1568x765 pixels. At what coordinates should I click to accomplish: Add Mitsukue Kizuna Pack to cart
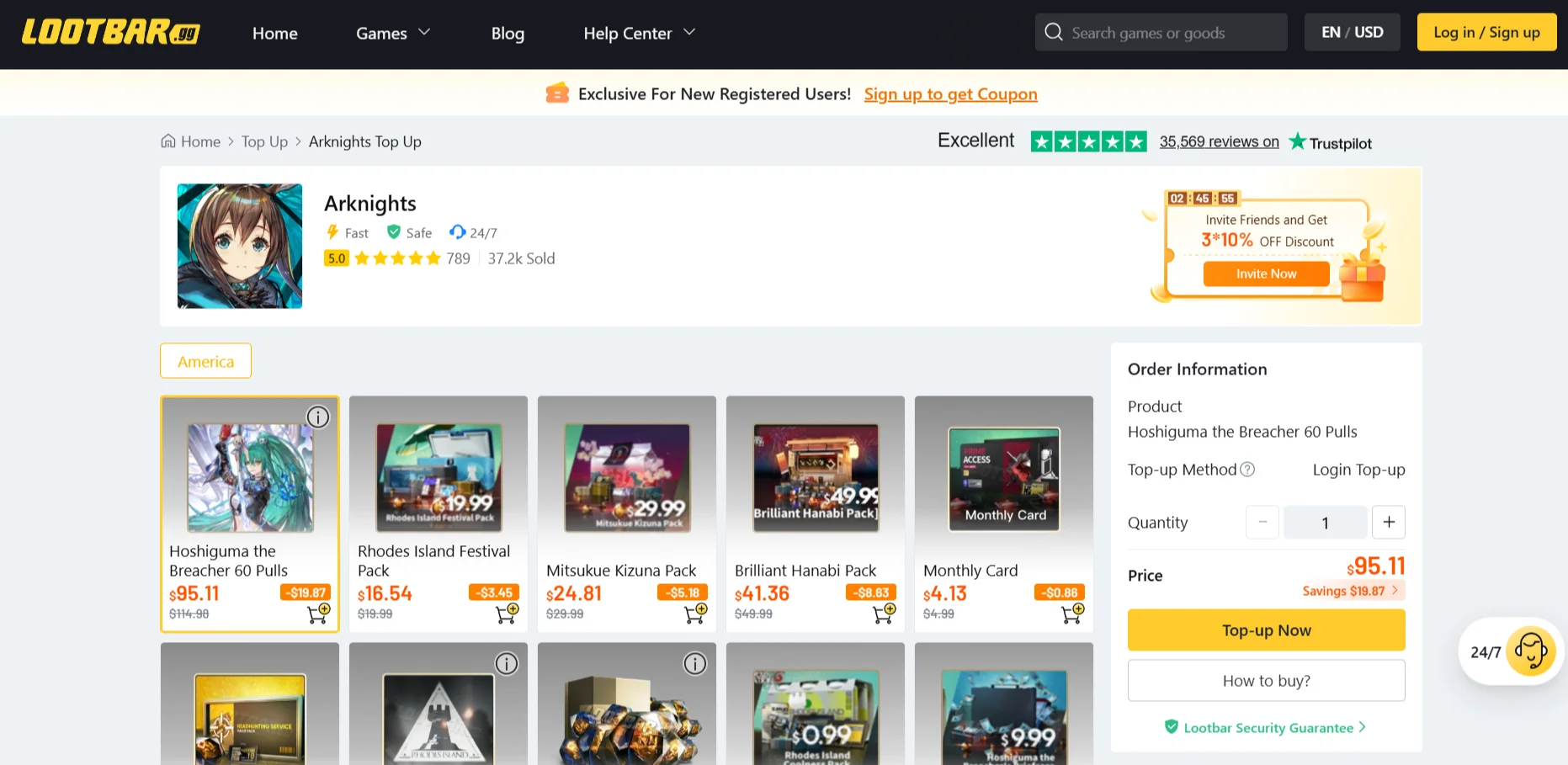695,614
